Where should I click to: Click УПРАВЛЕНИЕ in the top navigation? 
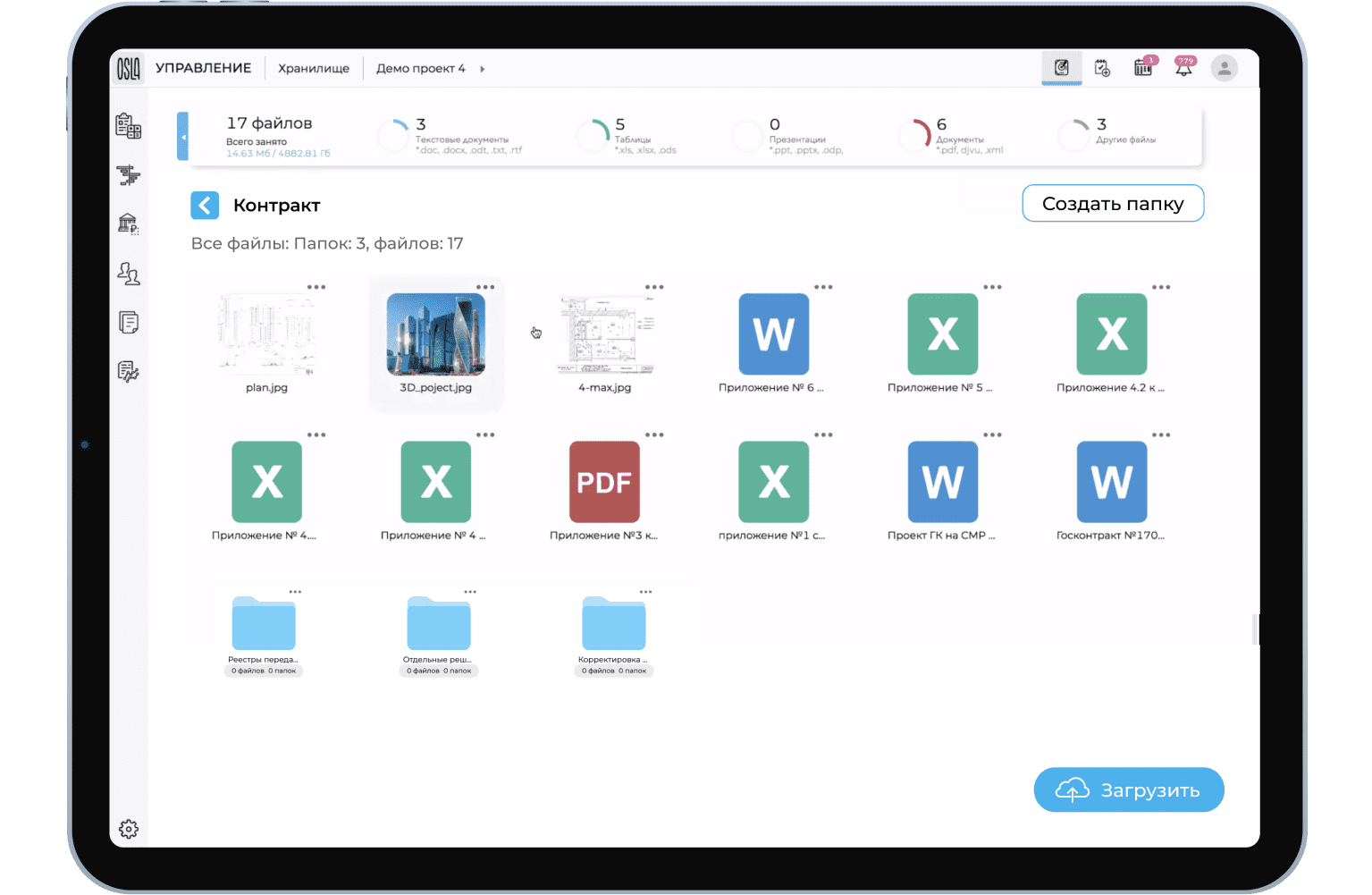[x=204, y=68]
